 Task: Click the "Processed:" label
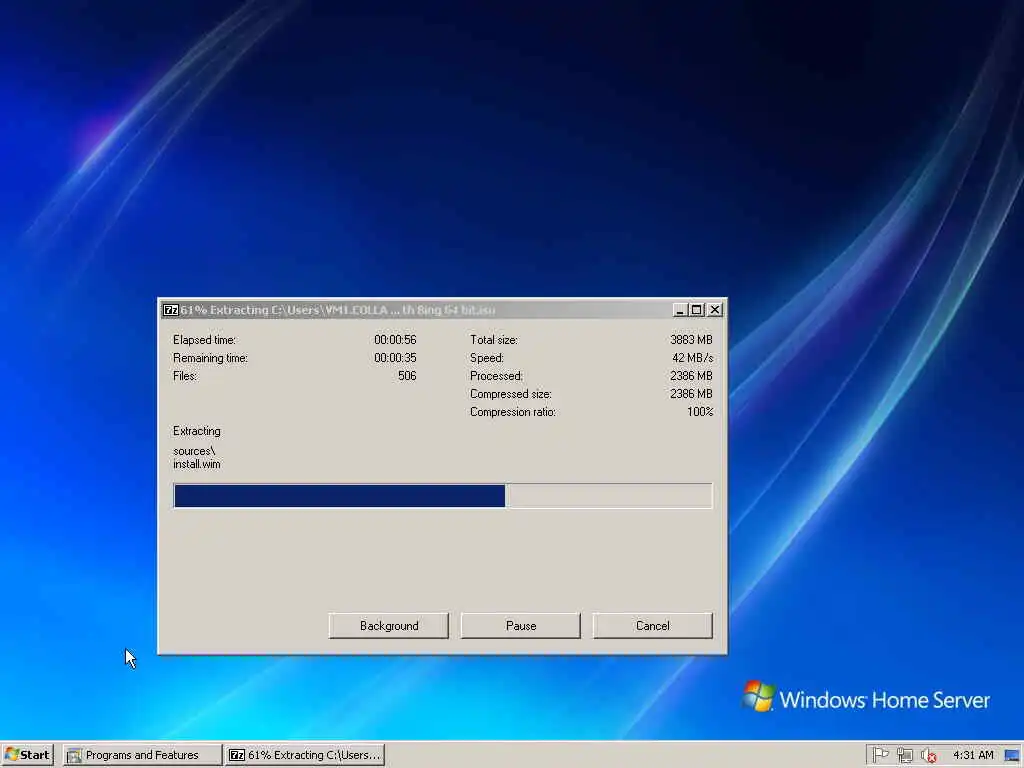[x=496, y=376]
